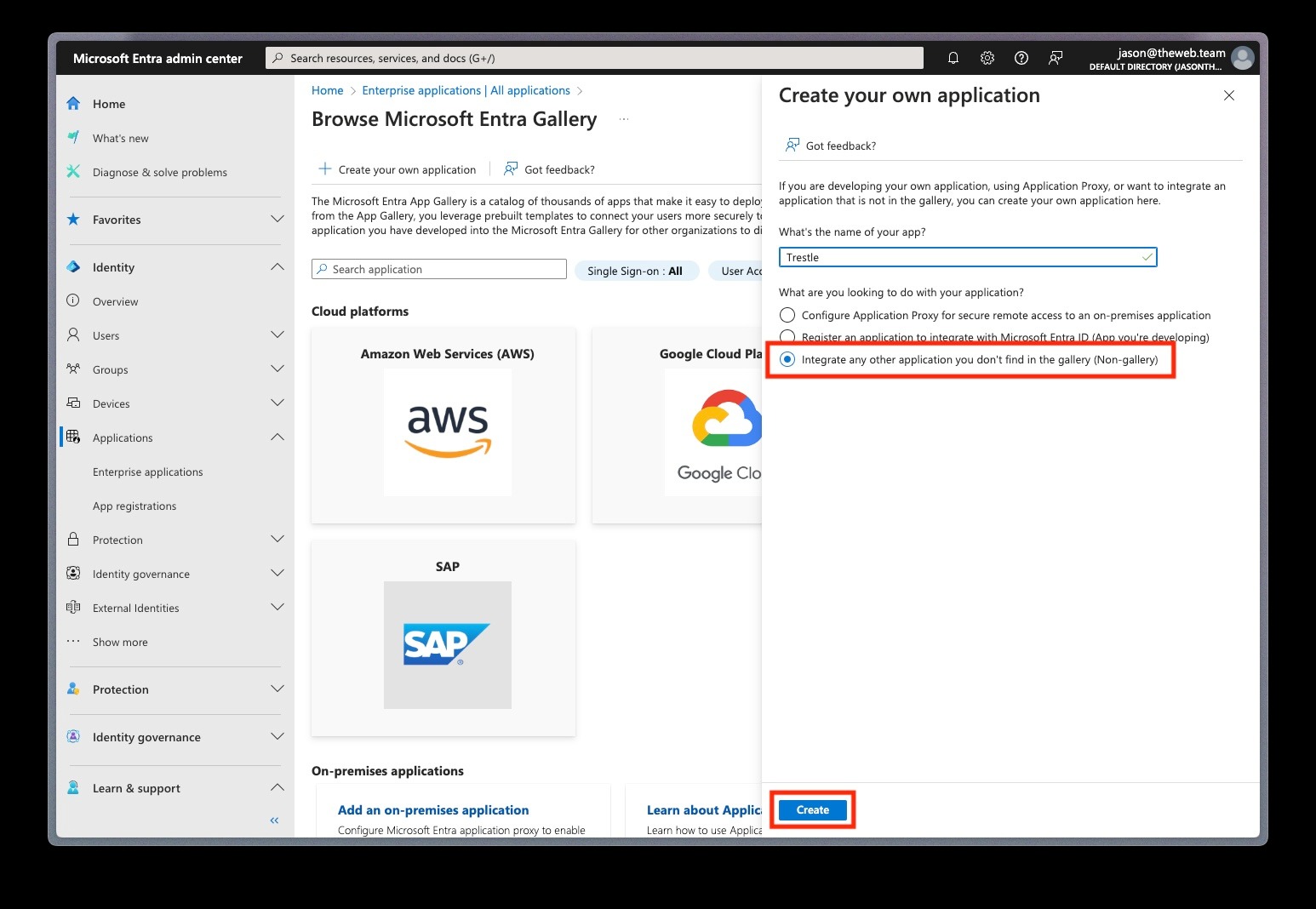The image size is (1316, 909).
Task: Click plus icon for Create your own application
Action: click(x=325, y=169)
